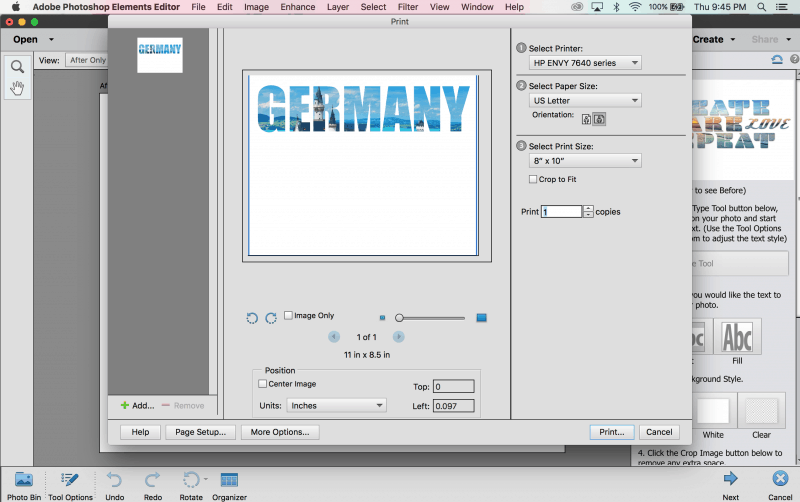Viewport: 800px width, 502px height.
Task: Click the Page Setup... button
Action: pyautogui.click(x=201, y=432)
